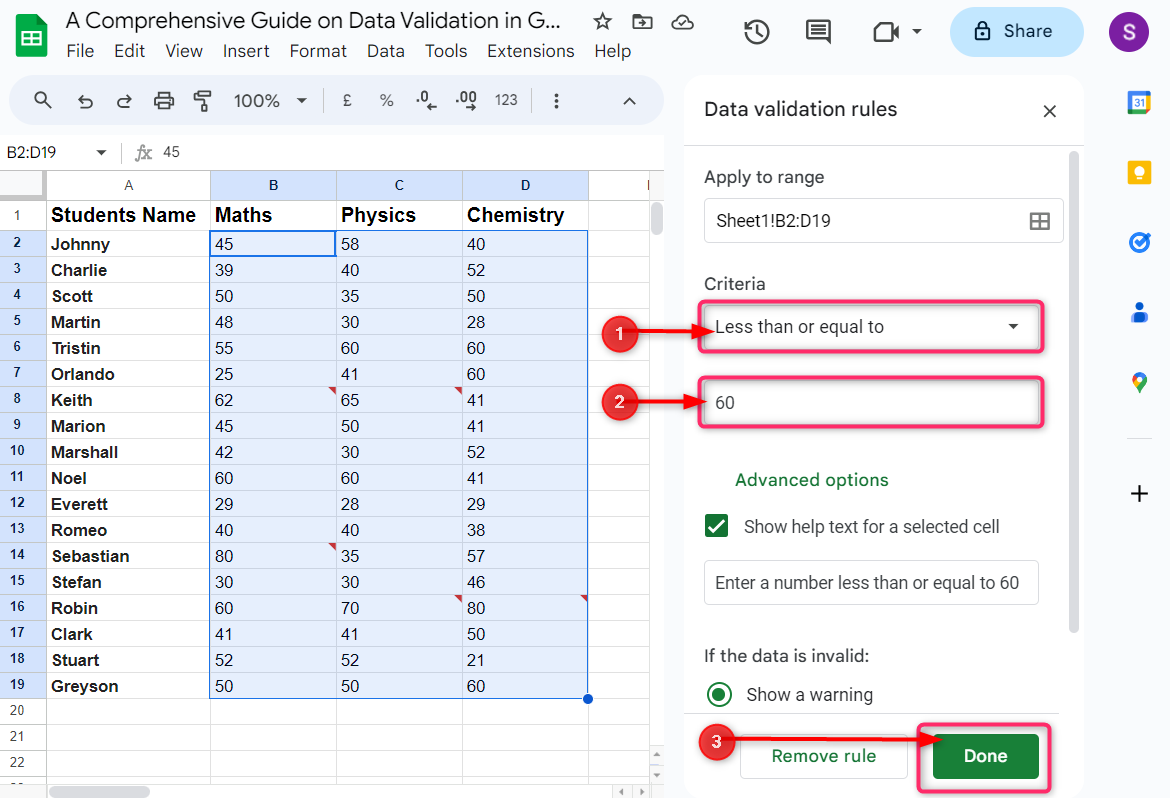Click the print icon
1170x798 pixels.
[164, 101]
